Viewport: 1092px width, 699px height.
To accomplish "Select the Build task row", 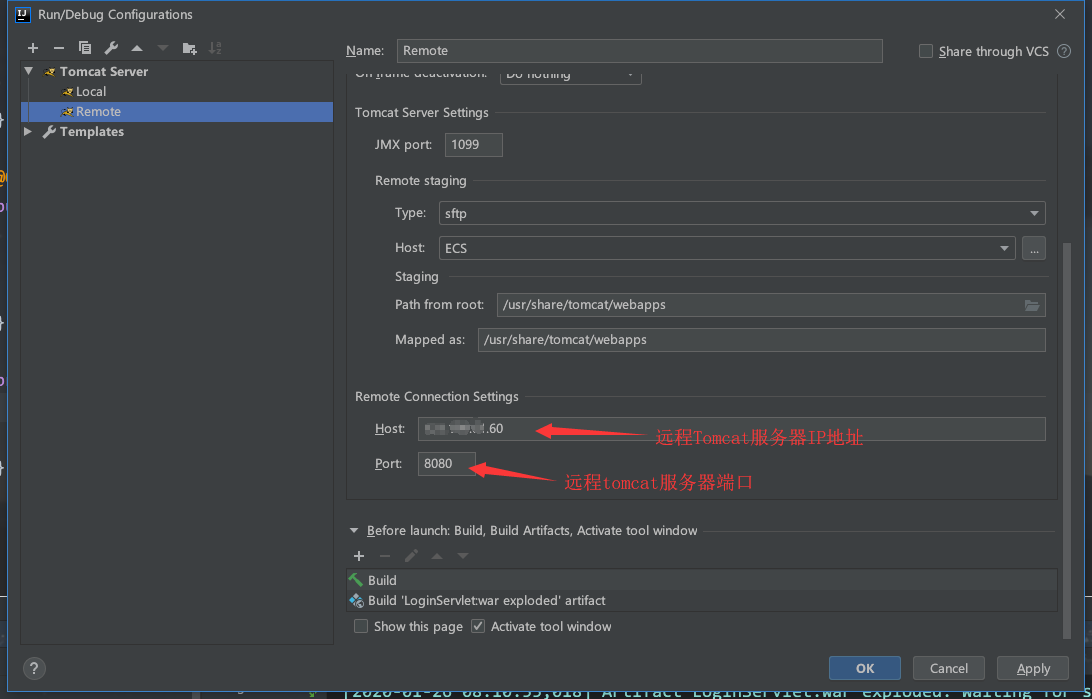I will coord(701,580).
